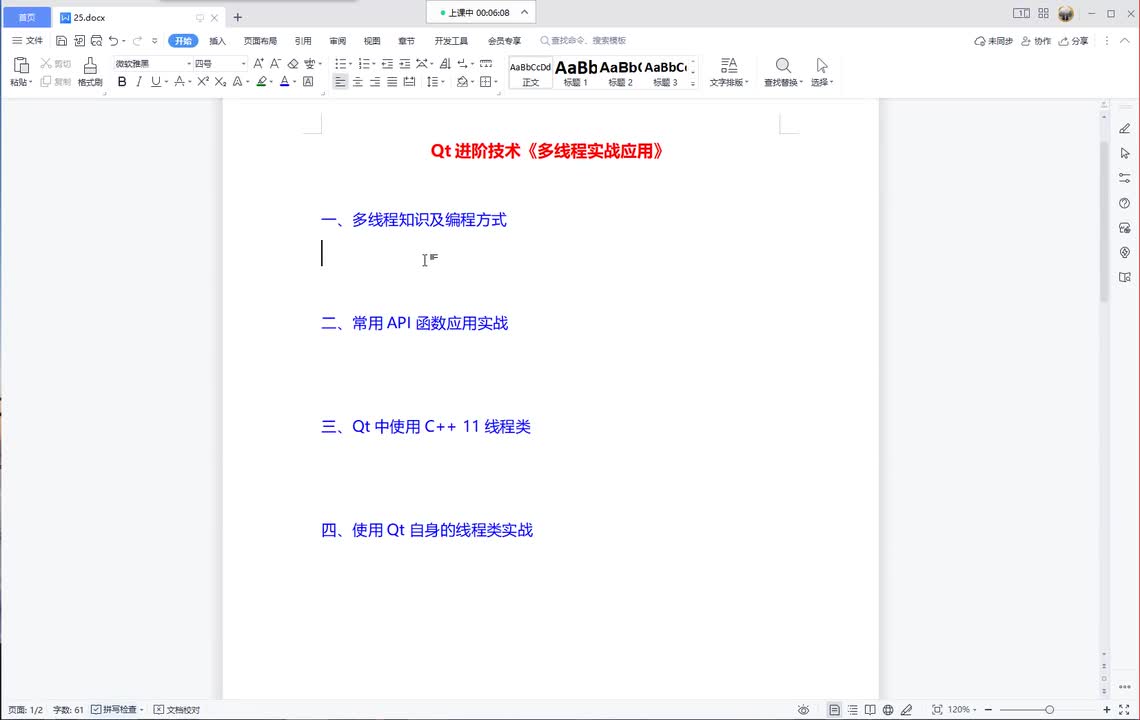This screenshot has width=1140, height=720.
Task: Open the line spacing dropdown
Action: (x=443, y=82)
